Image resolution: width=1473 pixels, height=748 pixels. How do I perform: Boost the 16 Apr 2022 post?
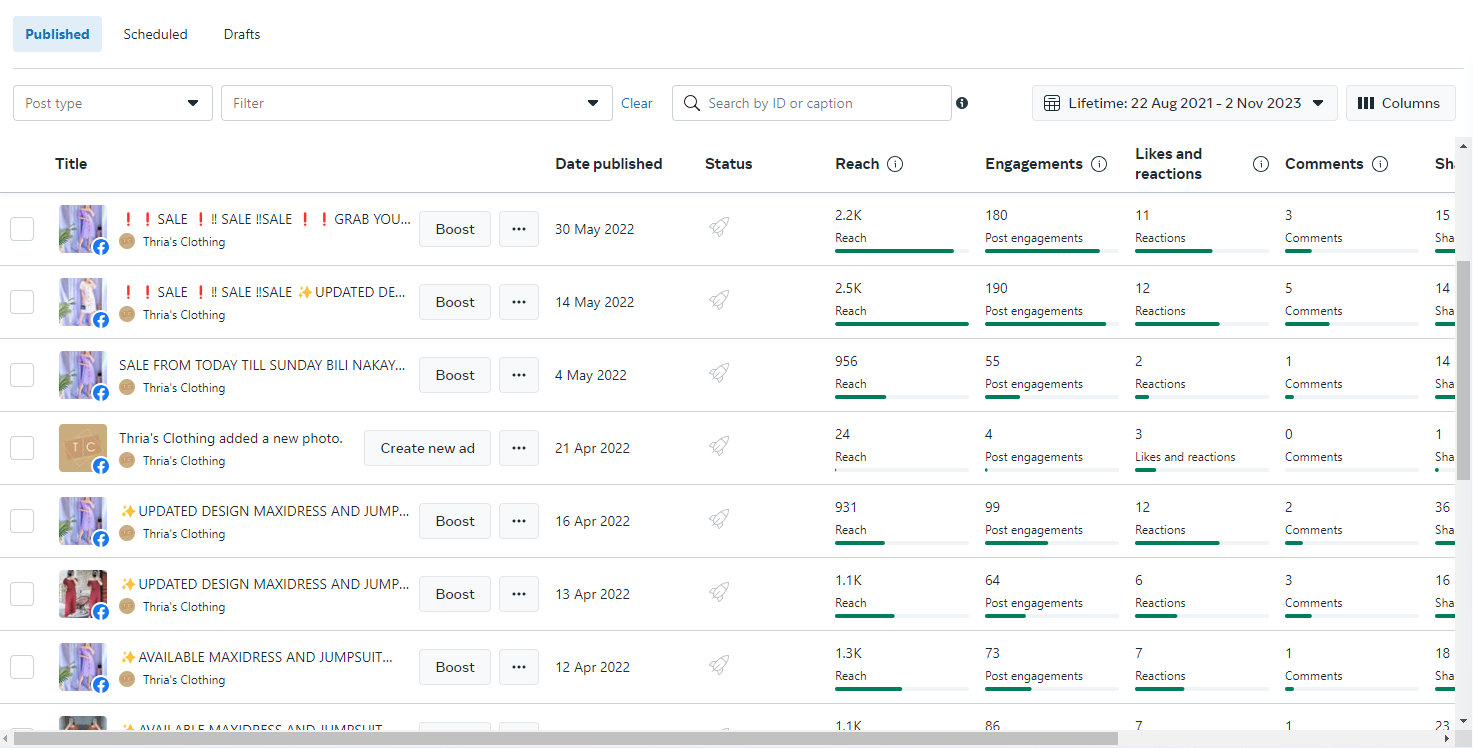(x=455, y=521)
